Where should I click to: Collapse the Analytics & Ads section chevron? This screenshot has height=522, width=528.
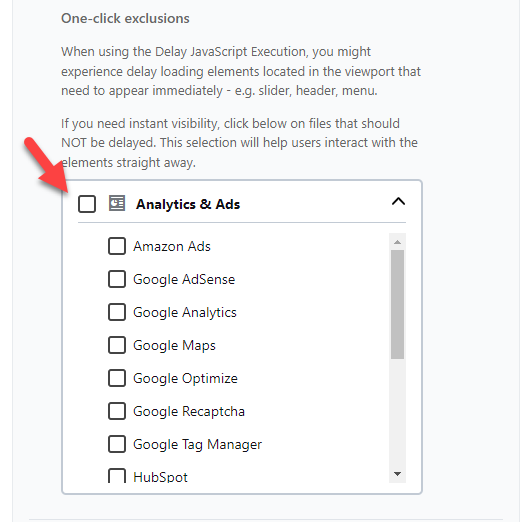pyautogui.click(x=398, y=202)
